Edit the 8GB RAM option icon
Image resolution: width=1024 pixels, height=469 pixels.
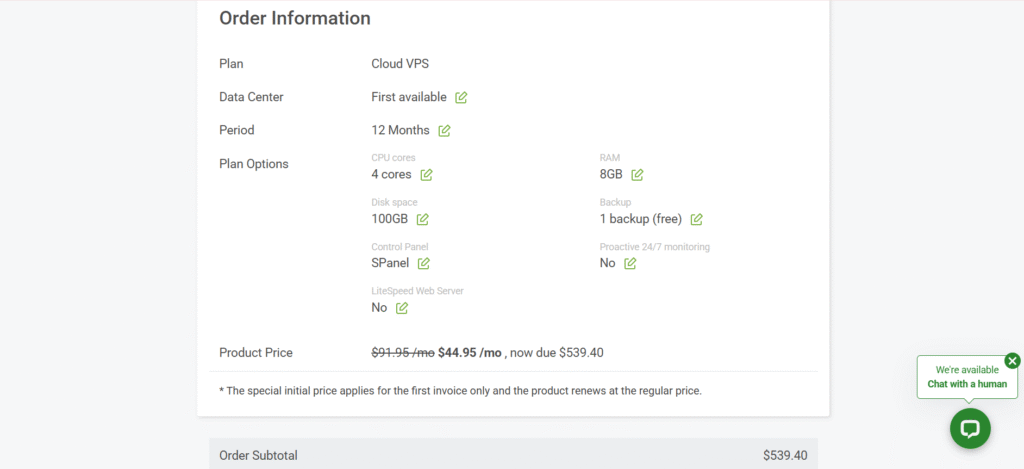pos(637,174)
